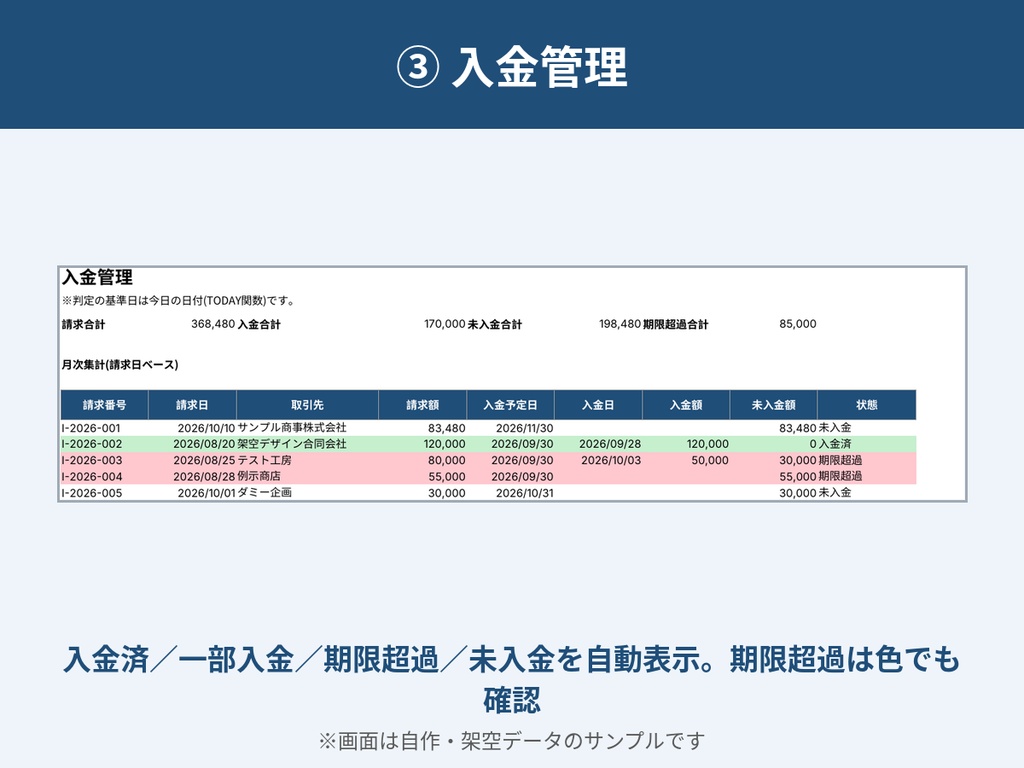Click invoice date 2026/10/10

[206, 428]
